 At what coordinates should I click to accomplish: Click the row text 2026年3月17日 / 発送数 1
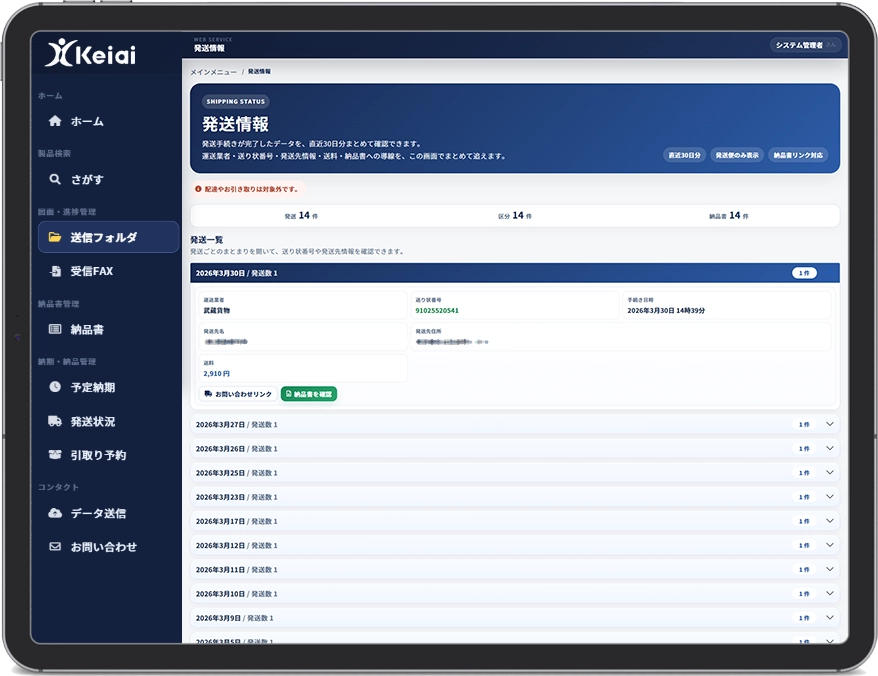(x=236, y=521)
